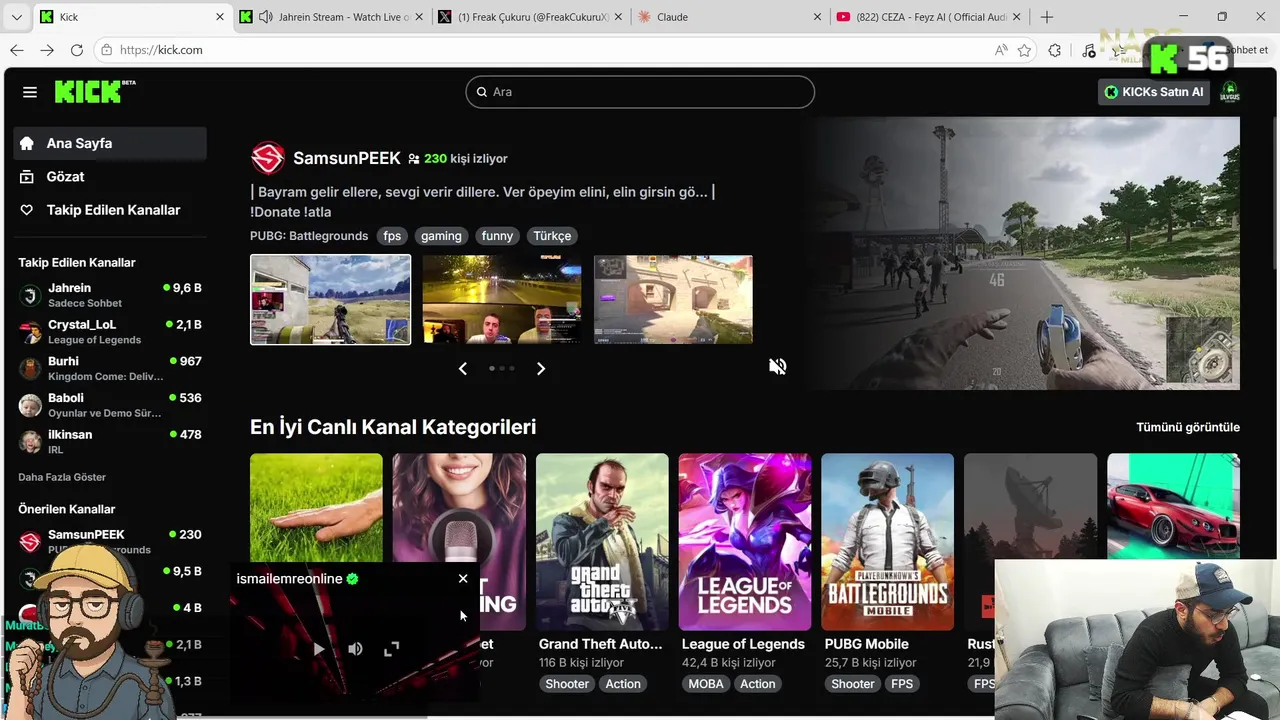Click FPS tag under PUBG Mobile
Screen dimensions: 1280x720
(x=903, y=684)
